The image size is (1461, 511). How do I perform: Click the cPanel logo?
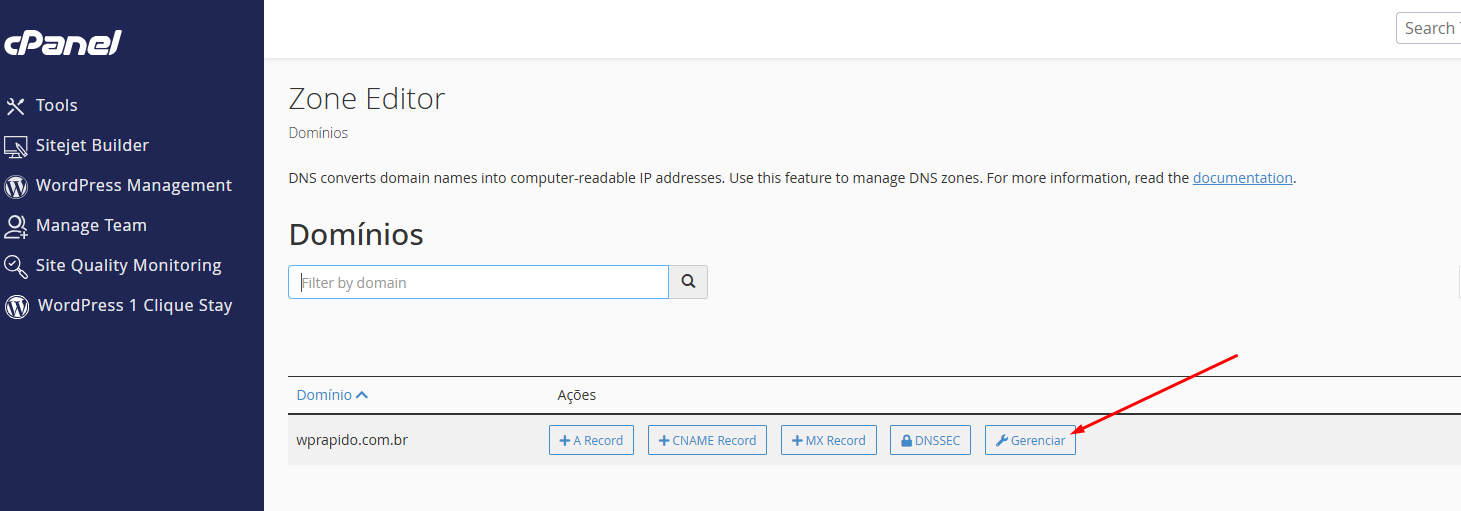coord(62,43)
